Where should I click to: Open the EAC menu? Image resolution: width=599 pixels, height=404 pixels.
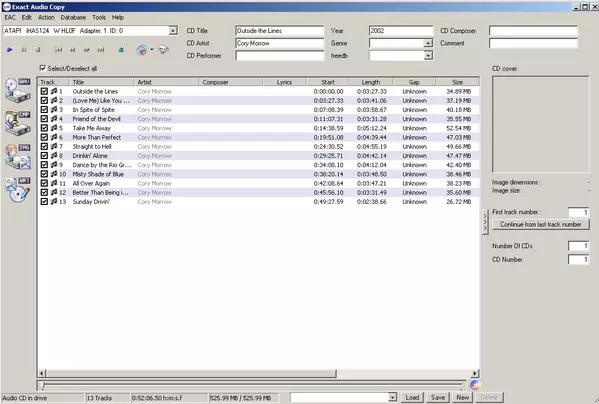pos(10,17)
